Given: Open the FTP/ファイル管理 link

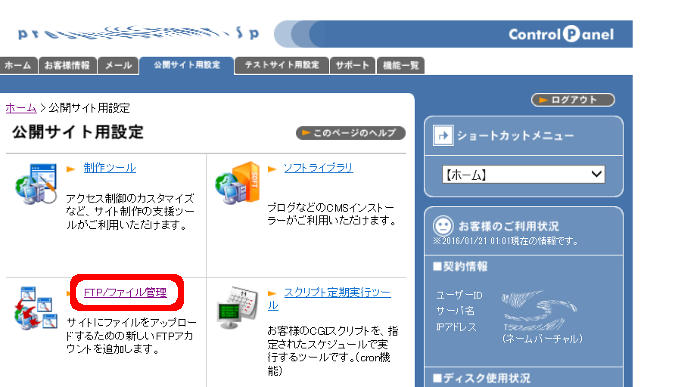Looking at the screenshot, I should click(125, 292).
